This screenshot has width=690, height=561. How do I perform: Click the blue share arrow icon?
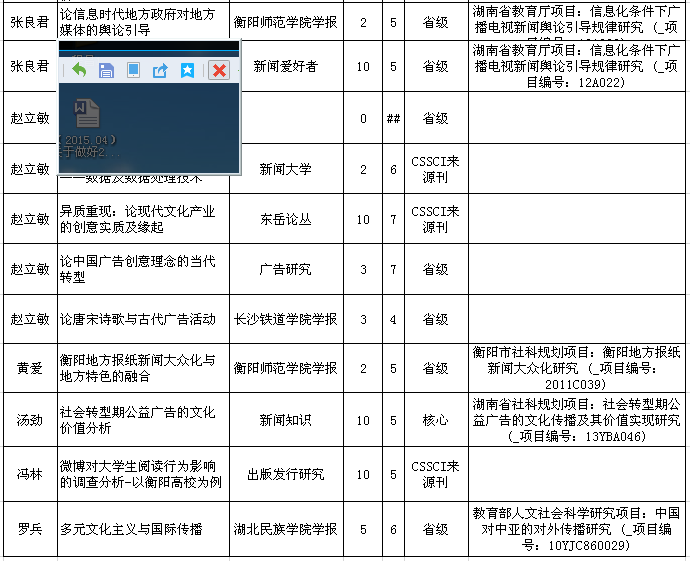160,70
